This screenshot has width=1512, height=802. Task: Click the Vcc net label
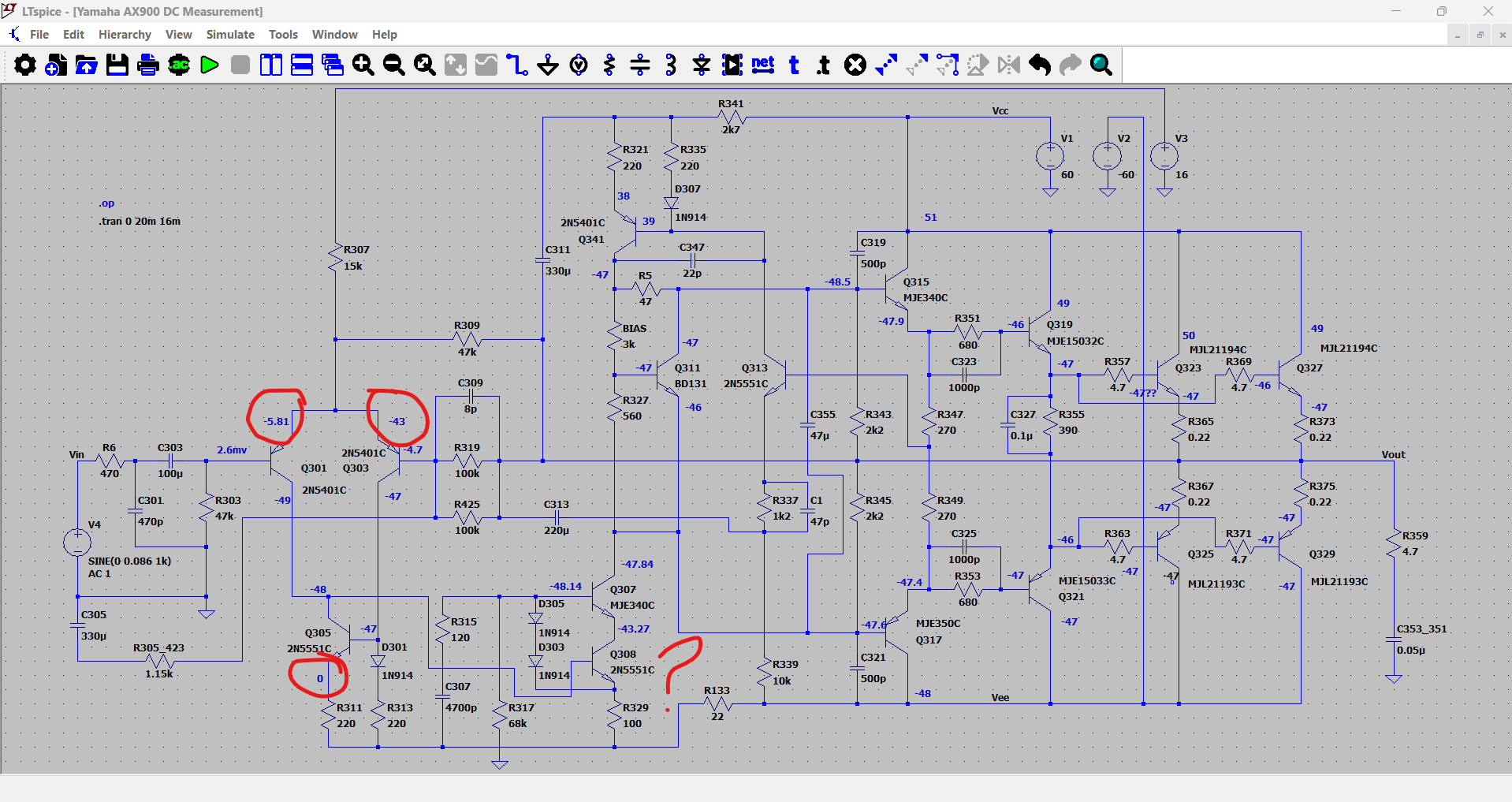point(1000,111)
